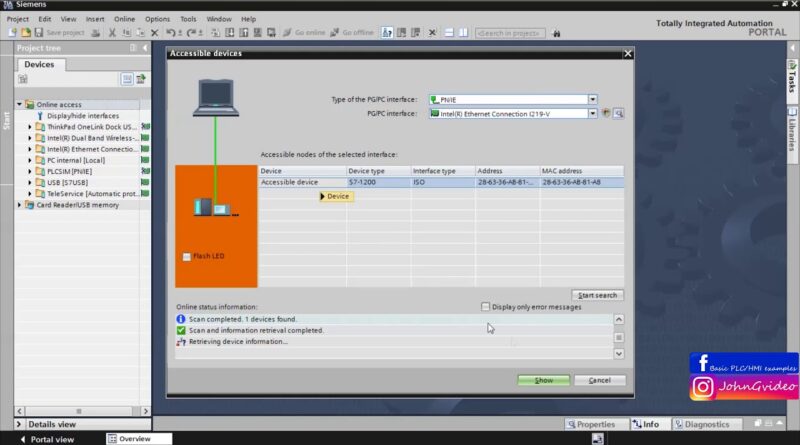Tick Display only error messages checkbox
The width and height of the screenshot is (800, 445).
pyautogui.click(x=485, y=307)
